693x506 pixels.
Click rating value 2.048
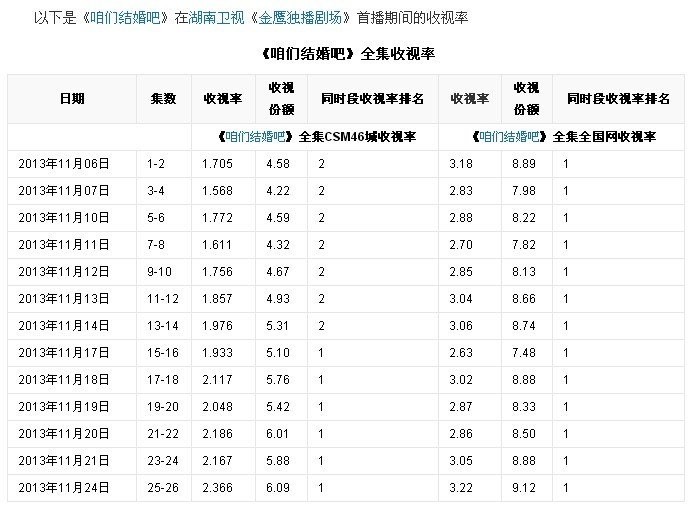pos(217,407)
